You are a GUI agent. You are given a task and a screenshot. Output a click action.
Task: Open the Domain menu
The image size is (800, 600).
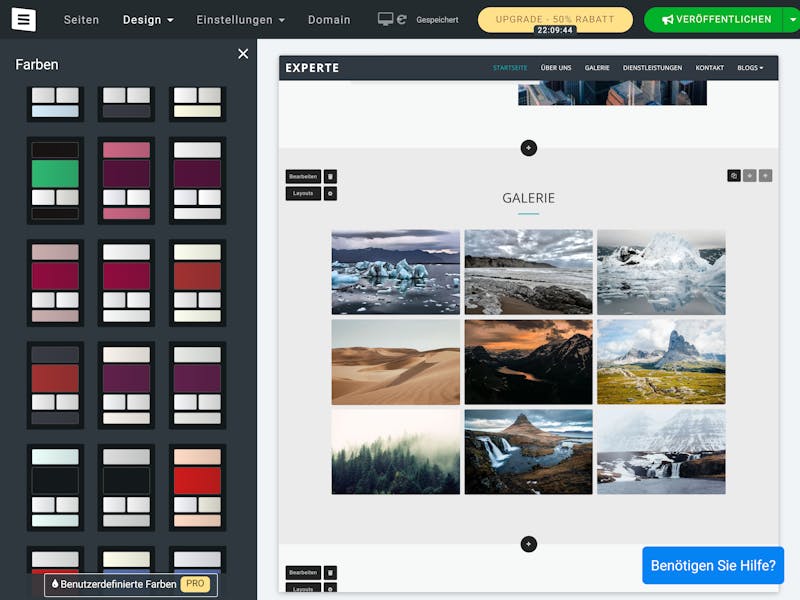coord(329,20)
